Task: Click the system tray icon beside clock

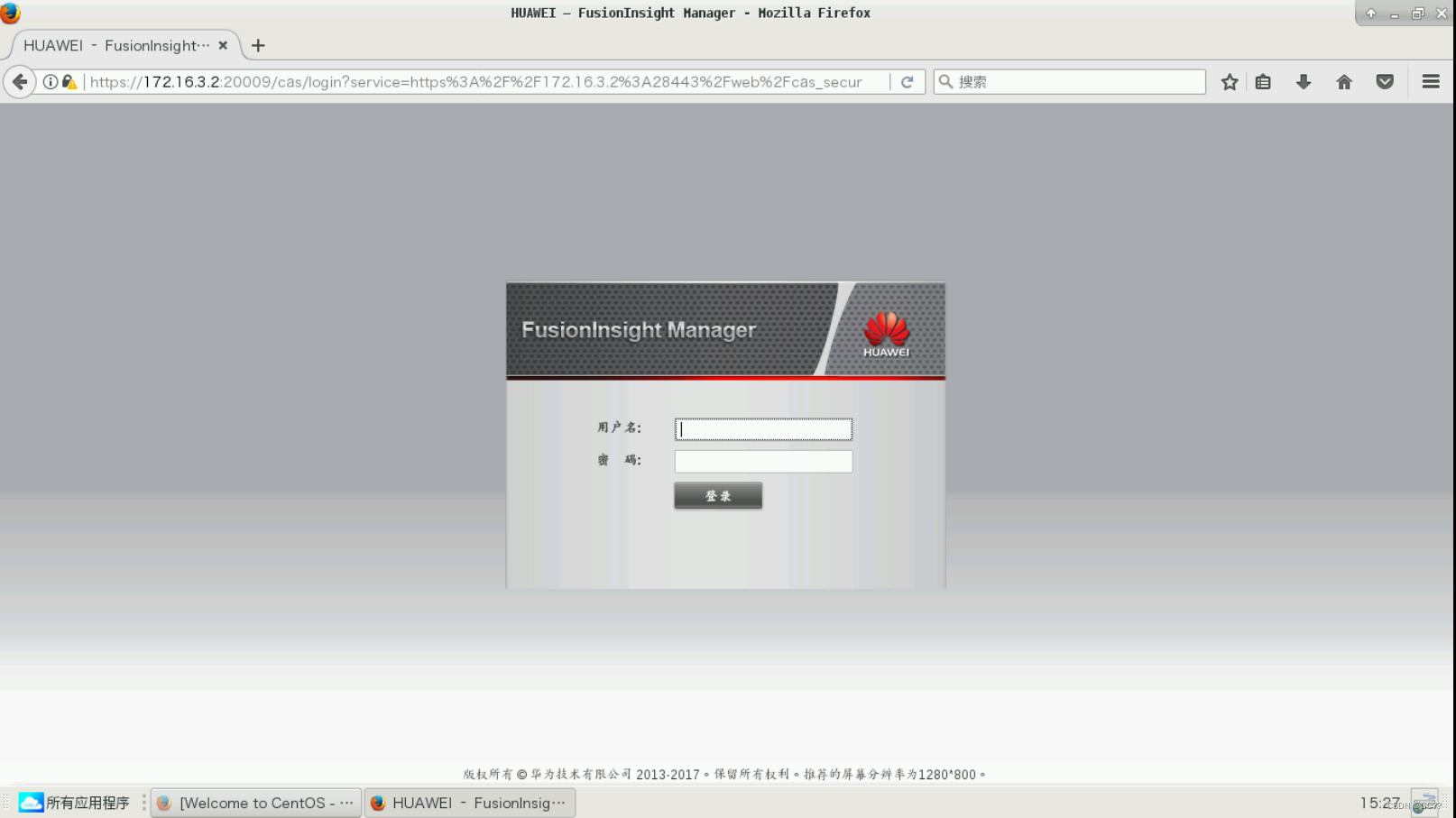Action: click(1424, 803)
